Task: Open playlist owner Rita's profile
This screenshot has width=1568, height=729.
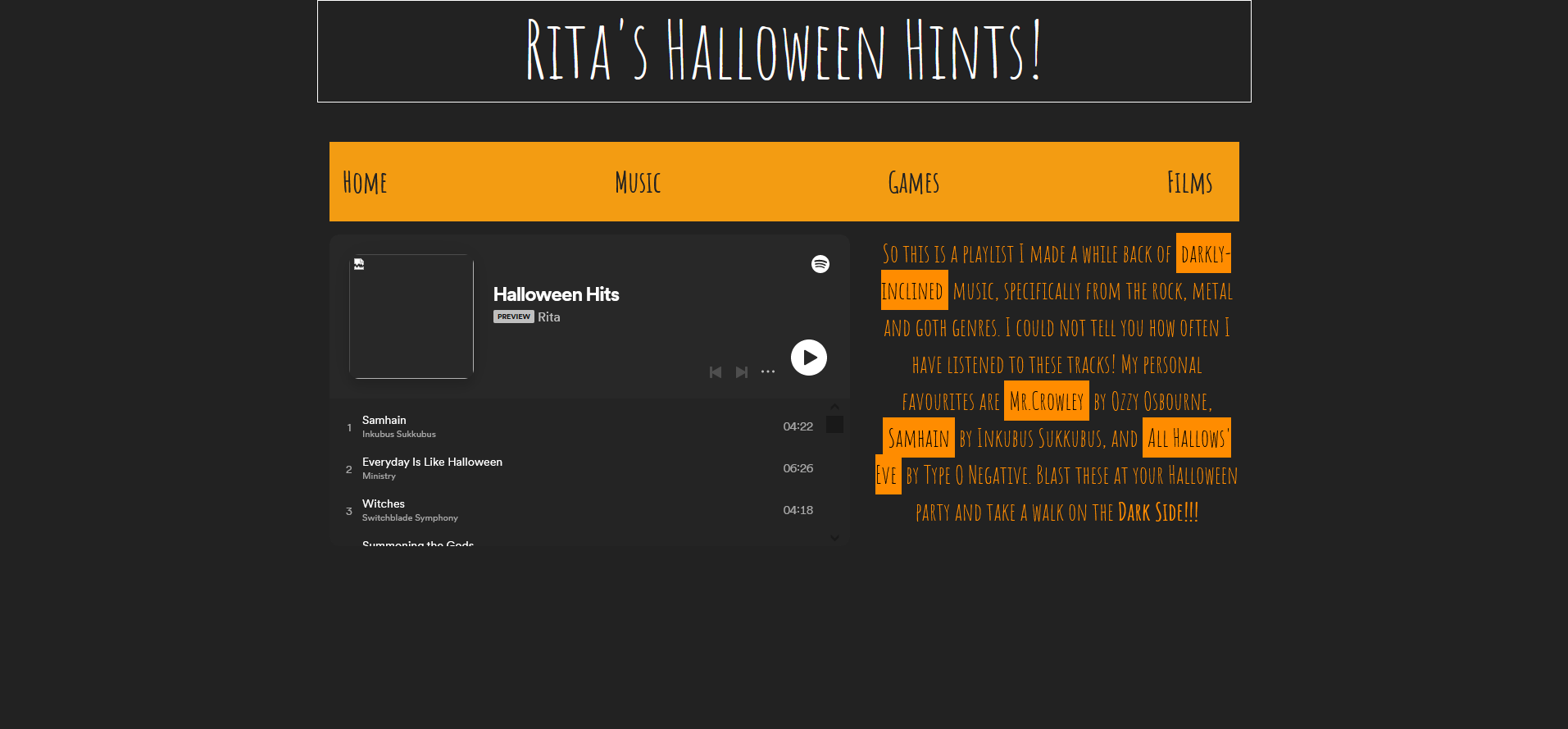Action: pos(549,317)
